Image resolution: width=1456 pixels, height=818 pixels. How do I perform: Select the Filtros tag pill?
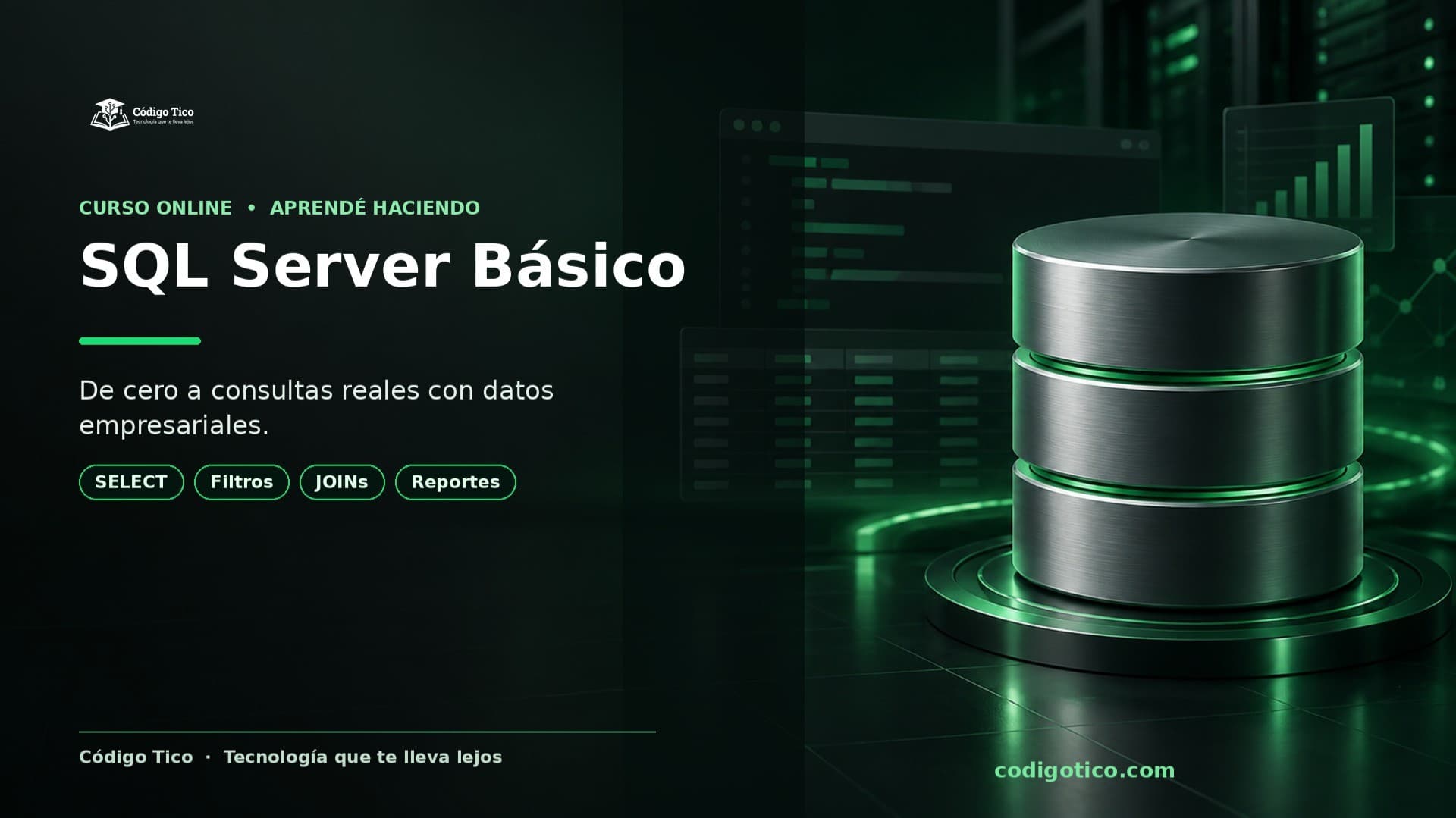(242, 482)
